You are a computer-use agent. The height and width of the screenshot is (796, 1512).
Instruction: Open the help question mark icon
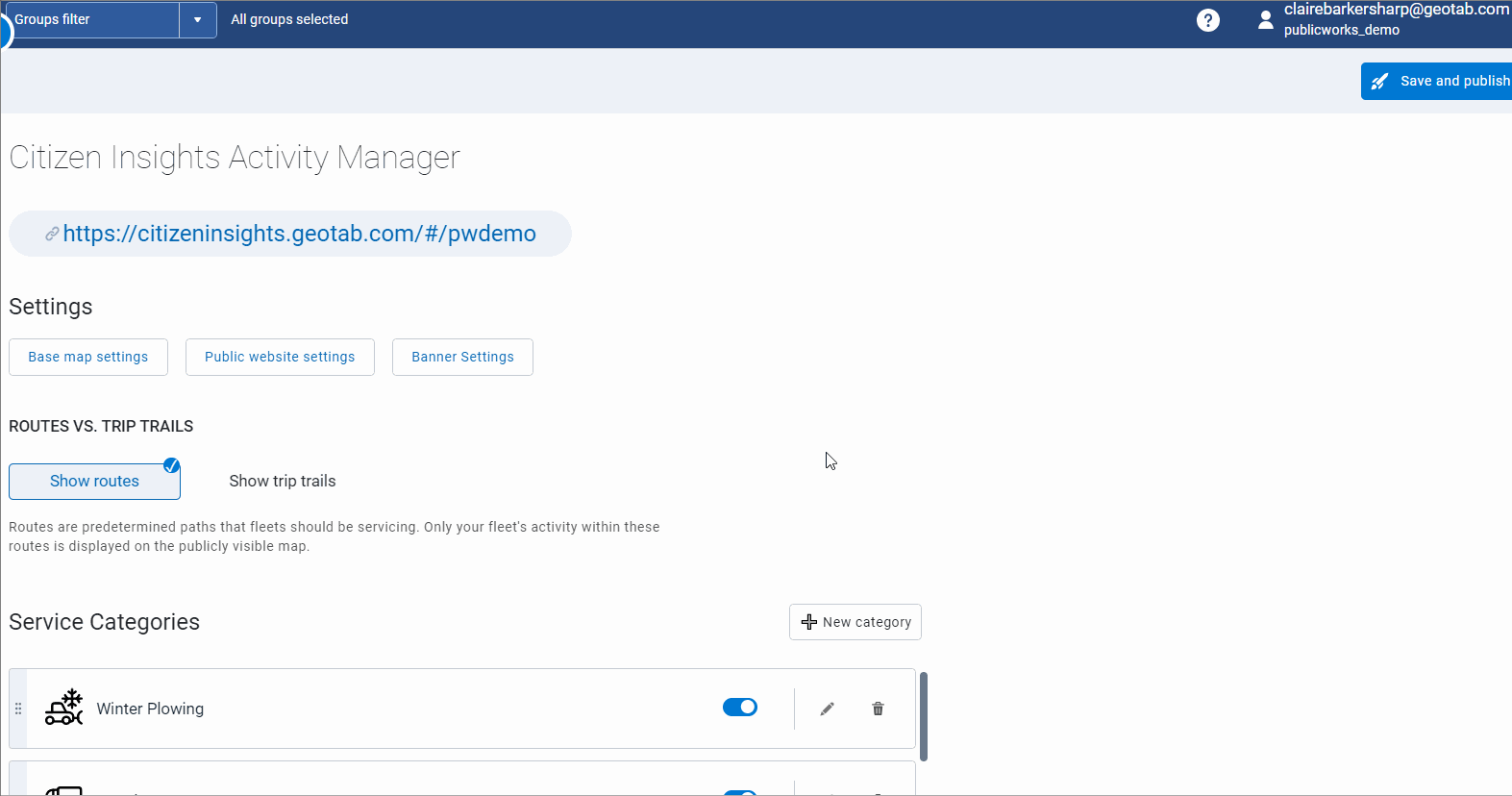click(1208, 20)
